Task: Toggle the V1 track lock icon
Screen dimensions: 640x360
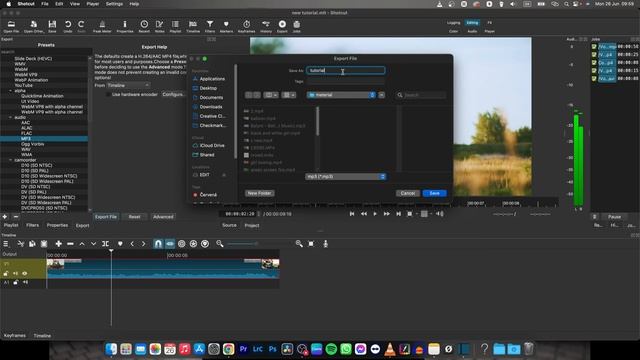Action: click(6, 273)
